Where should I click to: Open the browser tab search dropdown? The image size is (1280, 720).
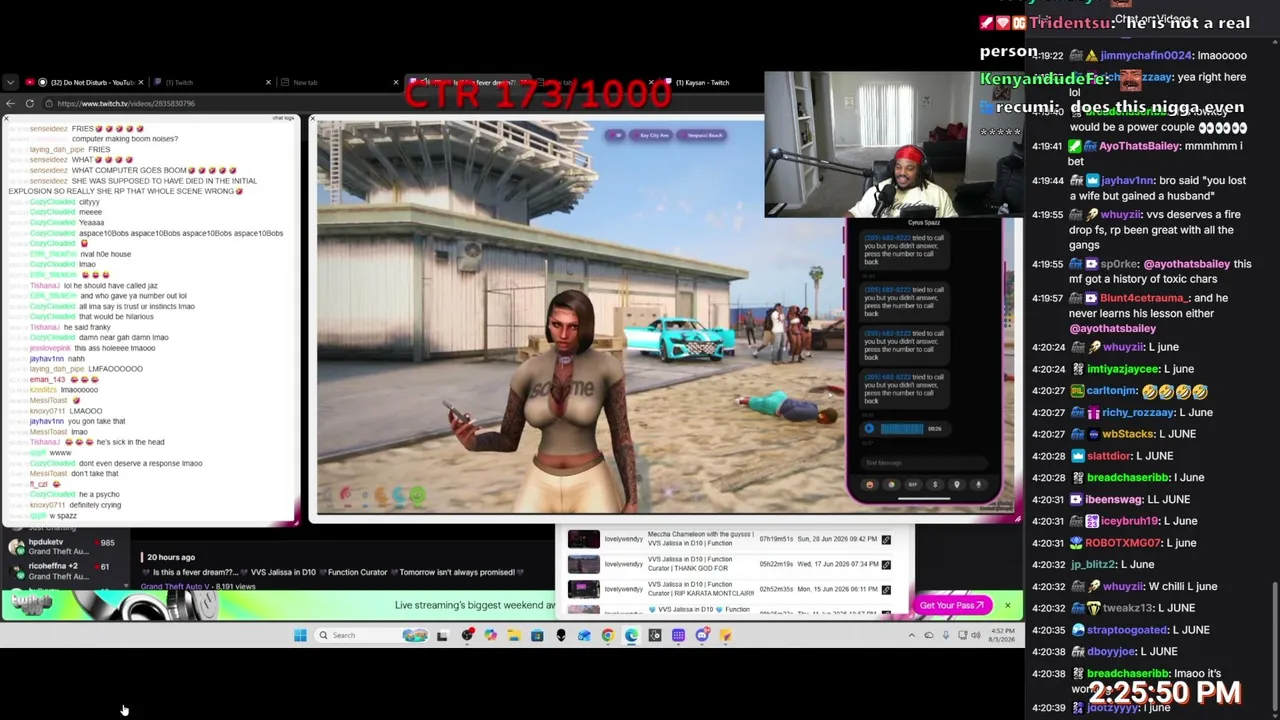click(x=9, y=82)
